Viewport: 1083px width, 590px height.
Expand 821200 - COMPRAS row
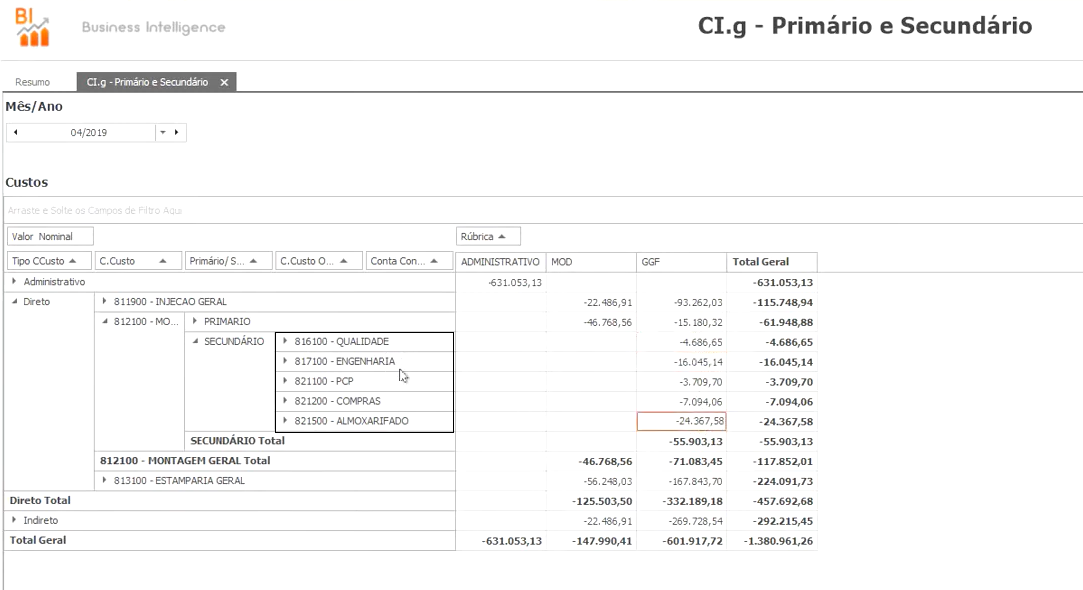pyautogui.click(x=285, y=401)
